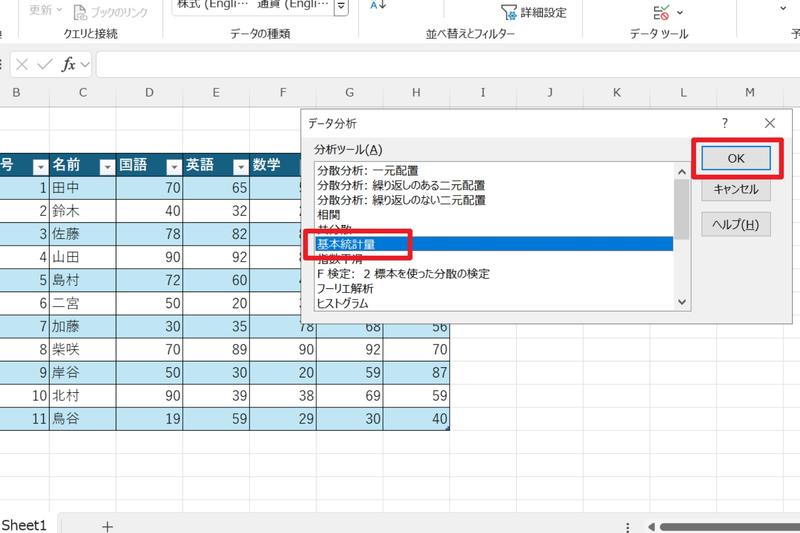Expand the dropdown next to fx
This screenshot has width=800, height=533.
pos(85,65)
